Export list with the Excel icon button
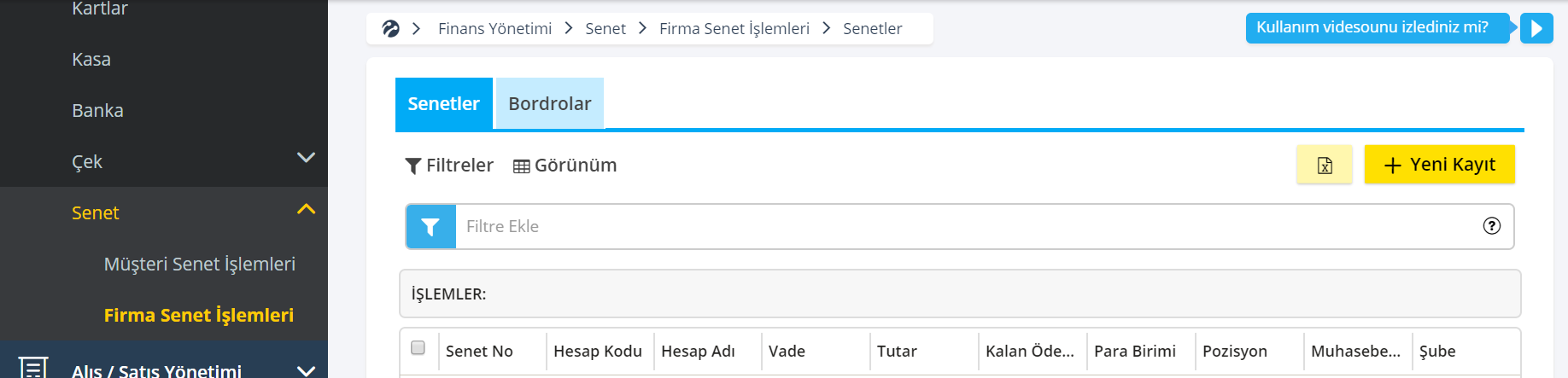The width and height of the screenshot is (1568, 378). [1325, 166]
